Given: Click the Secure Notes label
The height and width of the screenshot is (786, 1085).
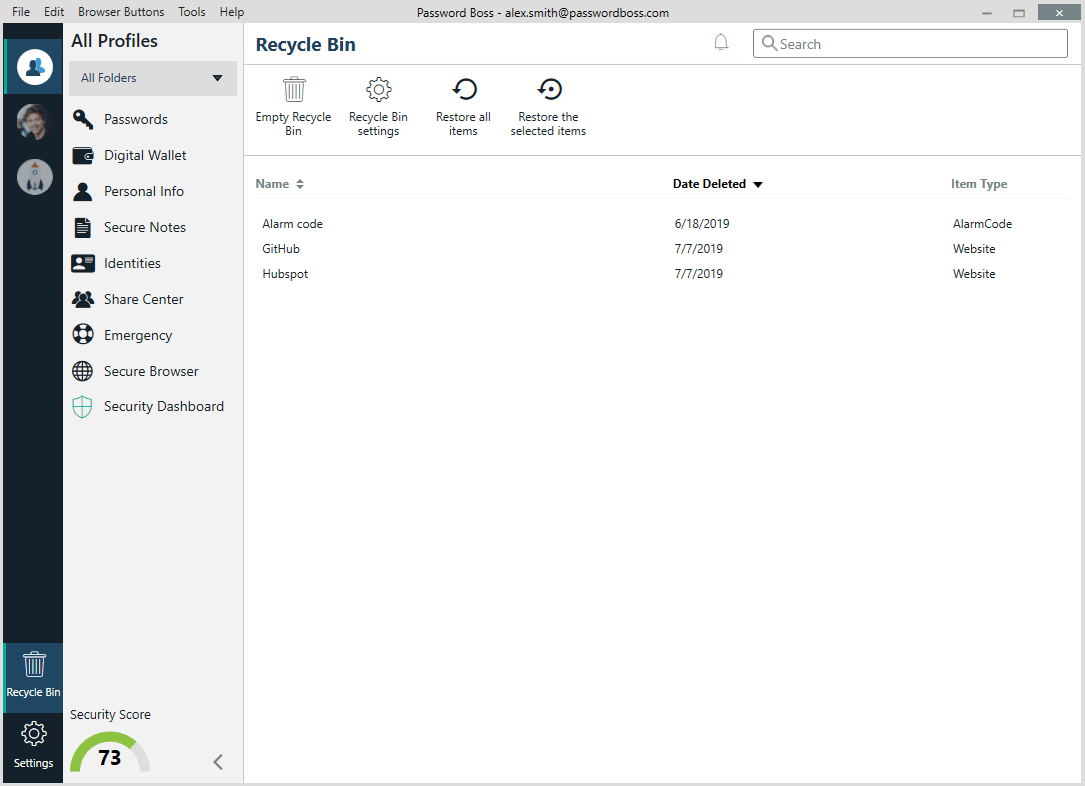Looking at the screenshot, I should (145, 227).
